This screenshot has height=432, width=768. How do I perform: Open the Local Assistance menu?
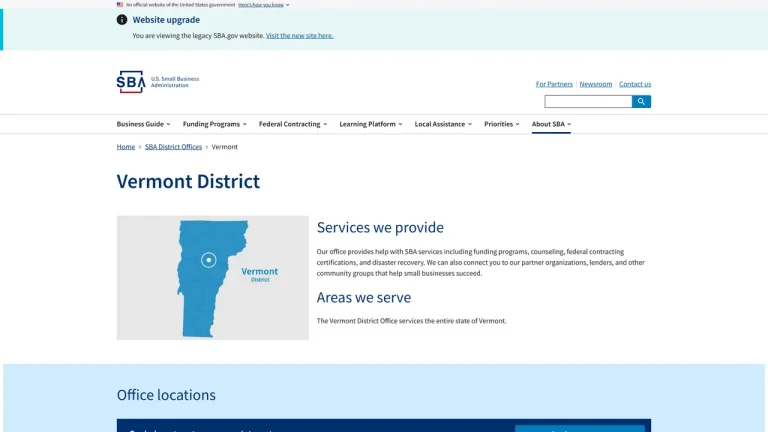pos(443,124)
